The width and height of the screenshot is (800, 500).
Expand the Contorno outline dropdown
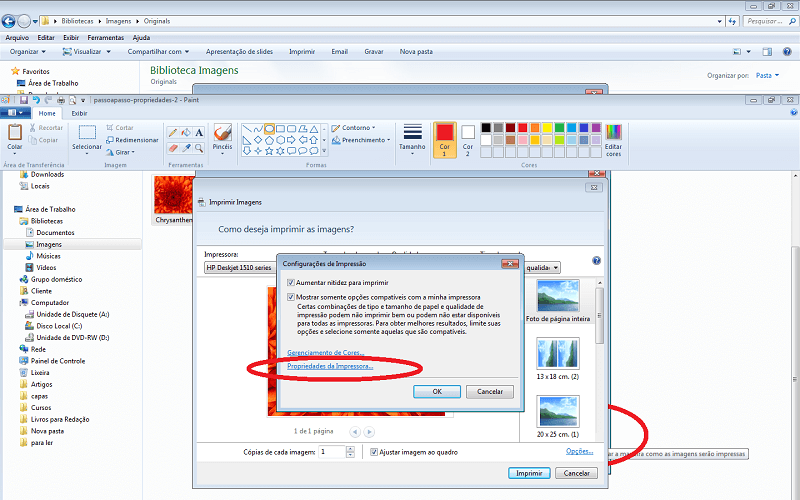pos(357,128)
